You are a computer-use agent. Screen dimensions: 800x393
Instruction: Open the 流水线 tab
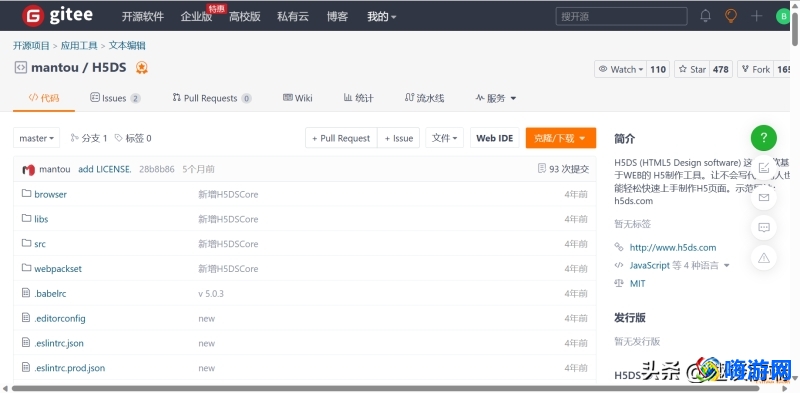(424, 98)
